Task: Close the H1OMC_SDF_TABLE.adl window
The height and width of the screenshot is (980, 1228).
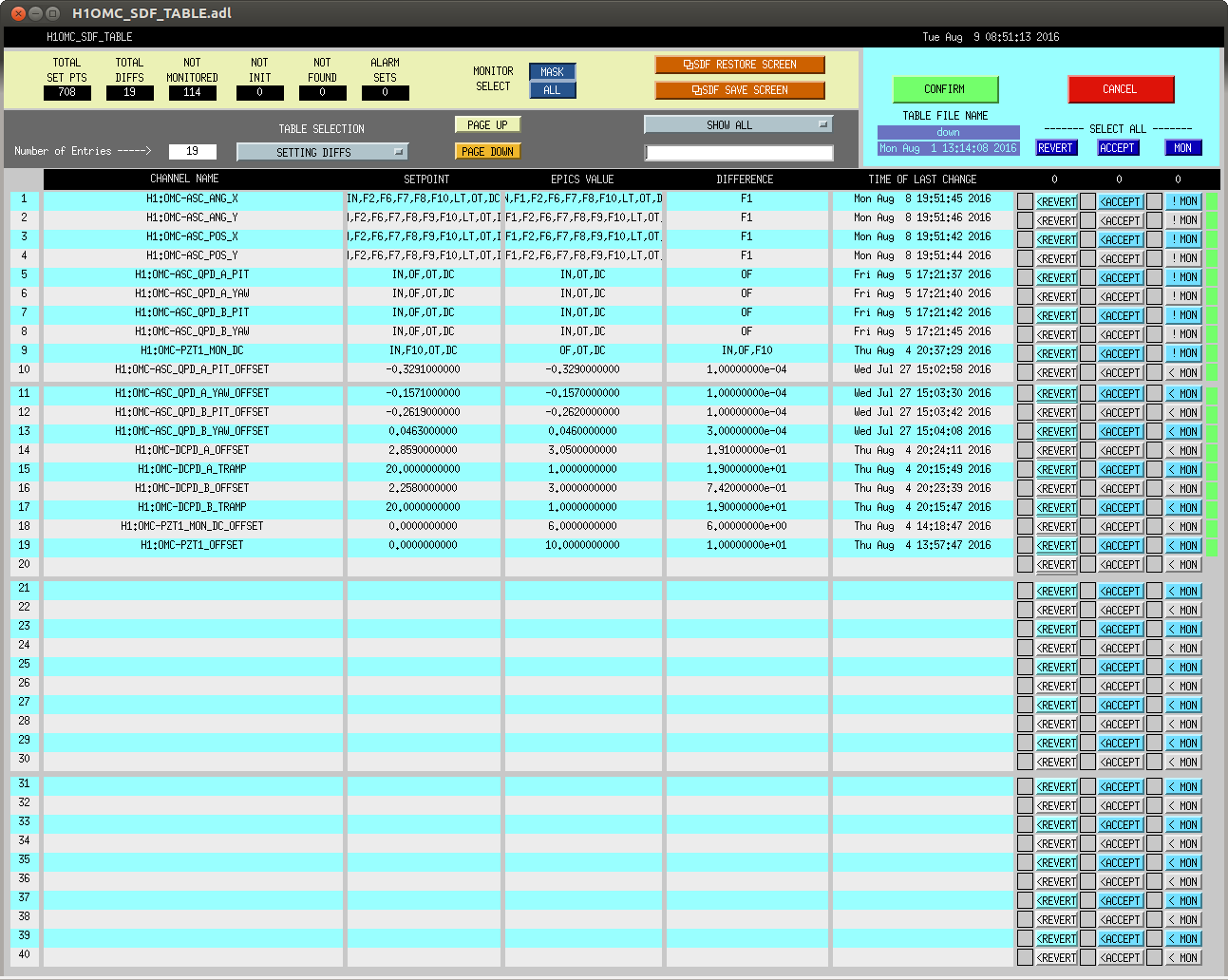Action: [x=17, y=13]
